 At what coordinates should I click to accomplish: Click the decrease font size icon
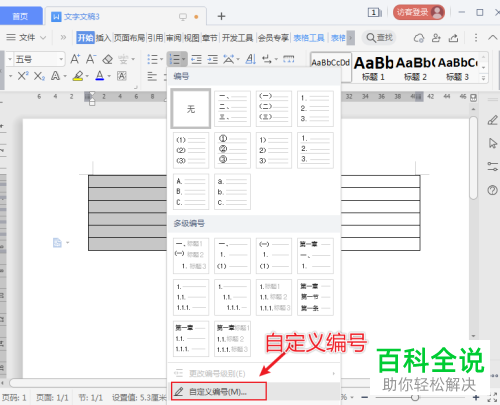pyautogui.click(x=91, y=59)
